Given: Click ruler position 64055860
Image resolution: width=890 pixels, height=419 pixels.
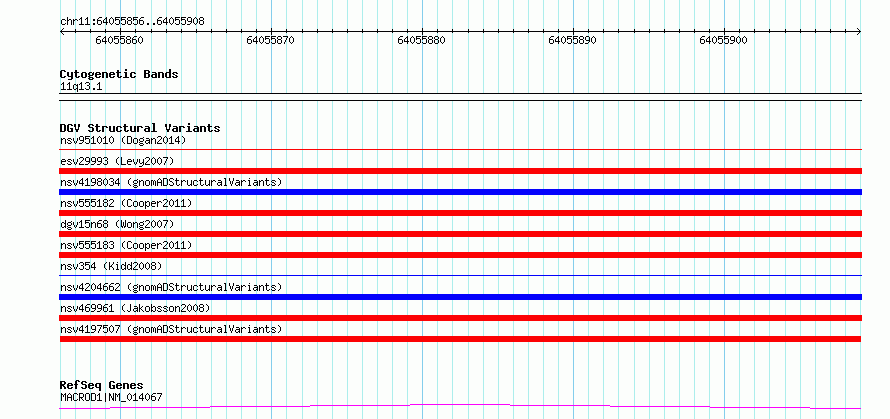Looking at the screenshot, I should pos(120,40).
